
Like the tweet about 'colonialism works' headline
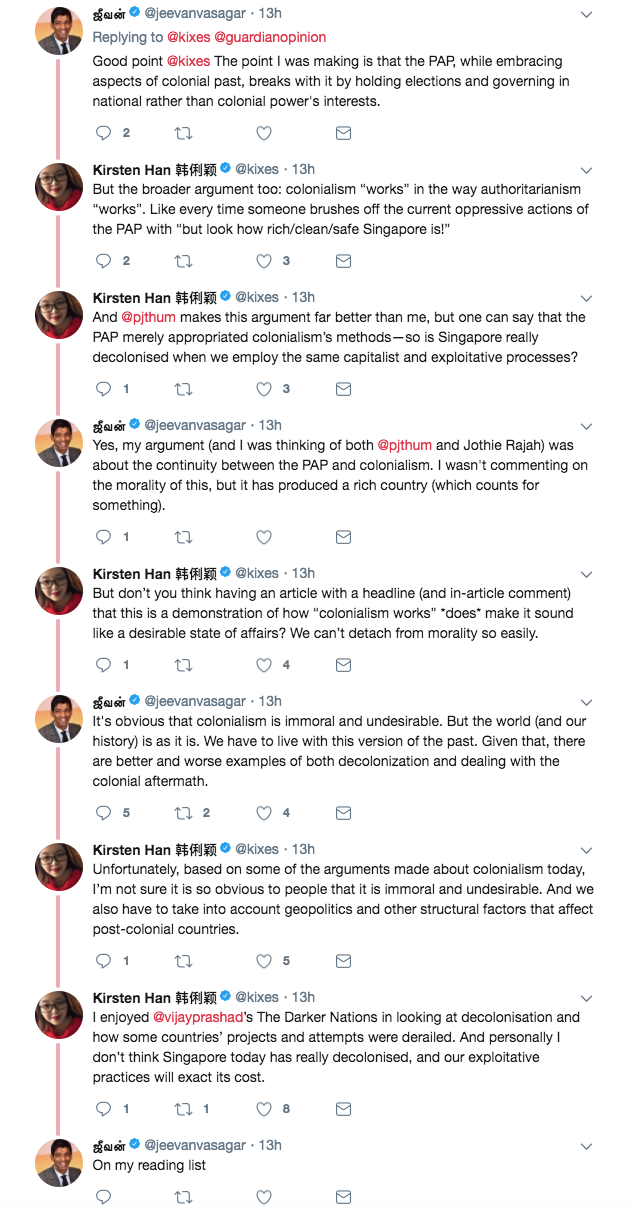coord(264,665)
